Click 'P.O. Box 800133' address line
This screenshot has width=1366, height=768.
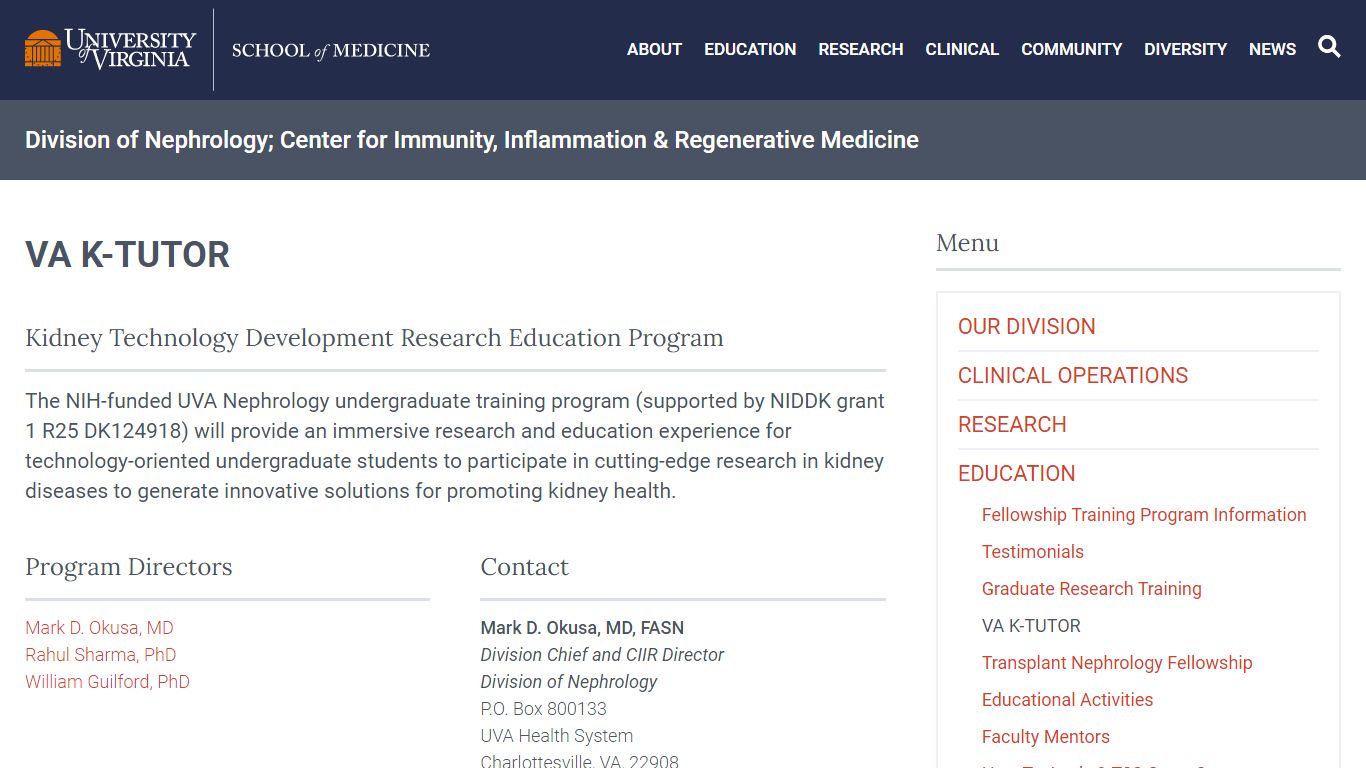(543, 709)
